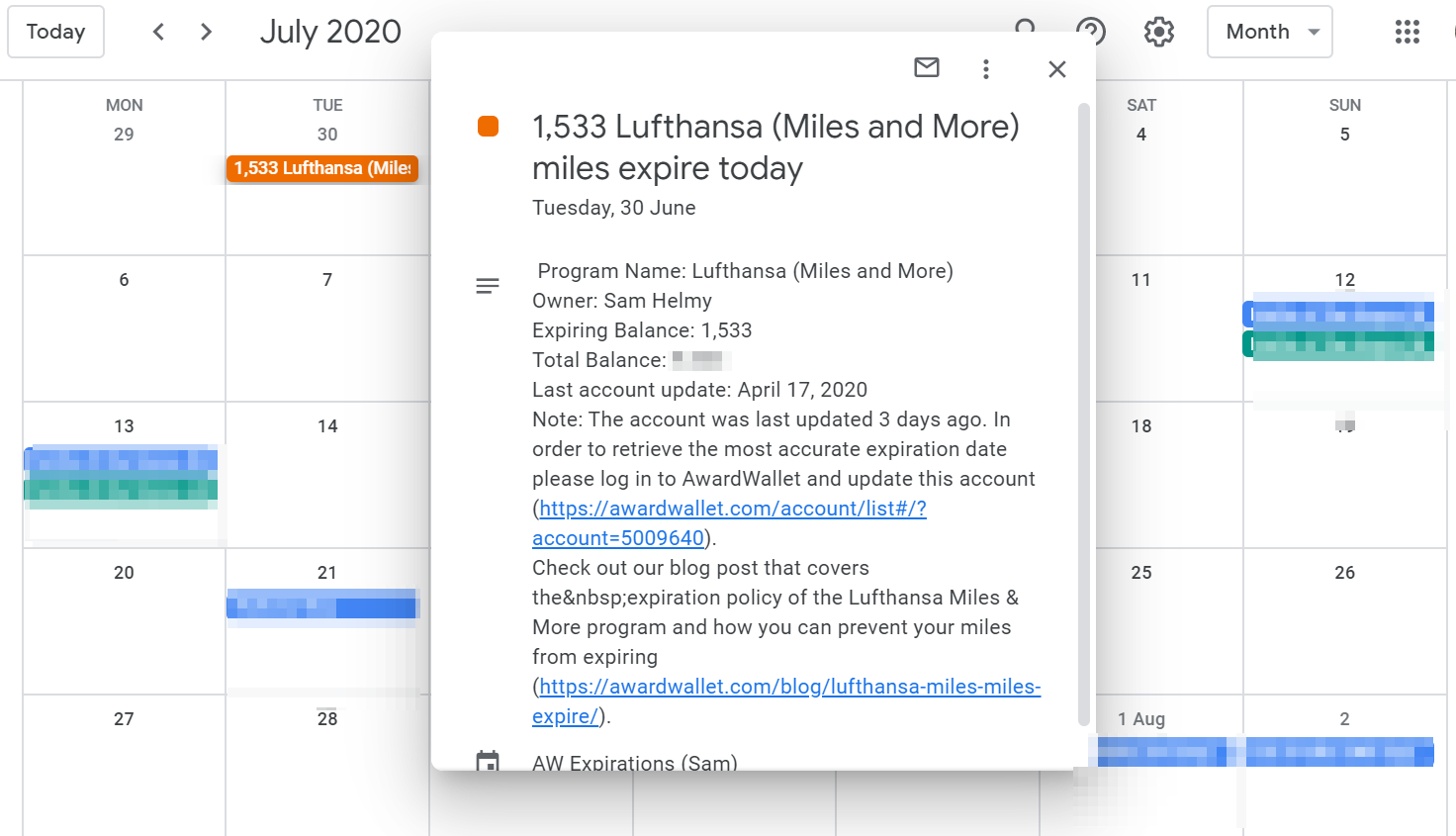Screen dimensions: 1456x836
Task: Open the blurred blue event on July 13
Action: (x=122, y=460)
